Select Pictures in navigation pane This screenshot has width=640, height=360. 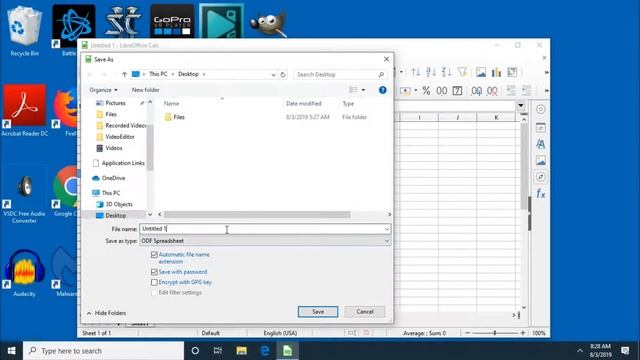[116, 103]
